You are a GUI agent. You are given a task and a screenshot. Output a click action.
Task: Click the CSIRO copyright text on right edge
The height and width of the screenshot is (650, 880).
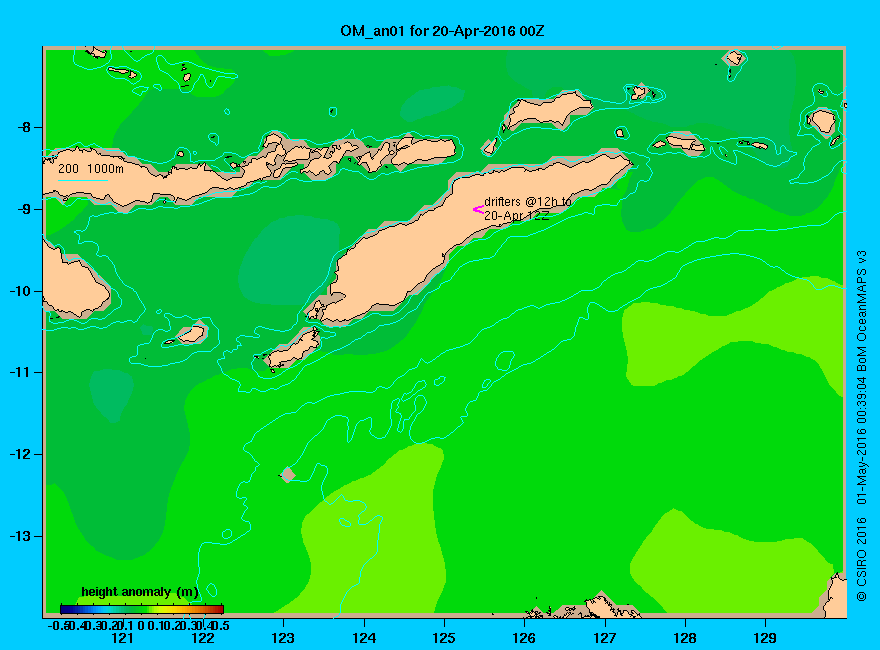[861, 427]
